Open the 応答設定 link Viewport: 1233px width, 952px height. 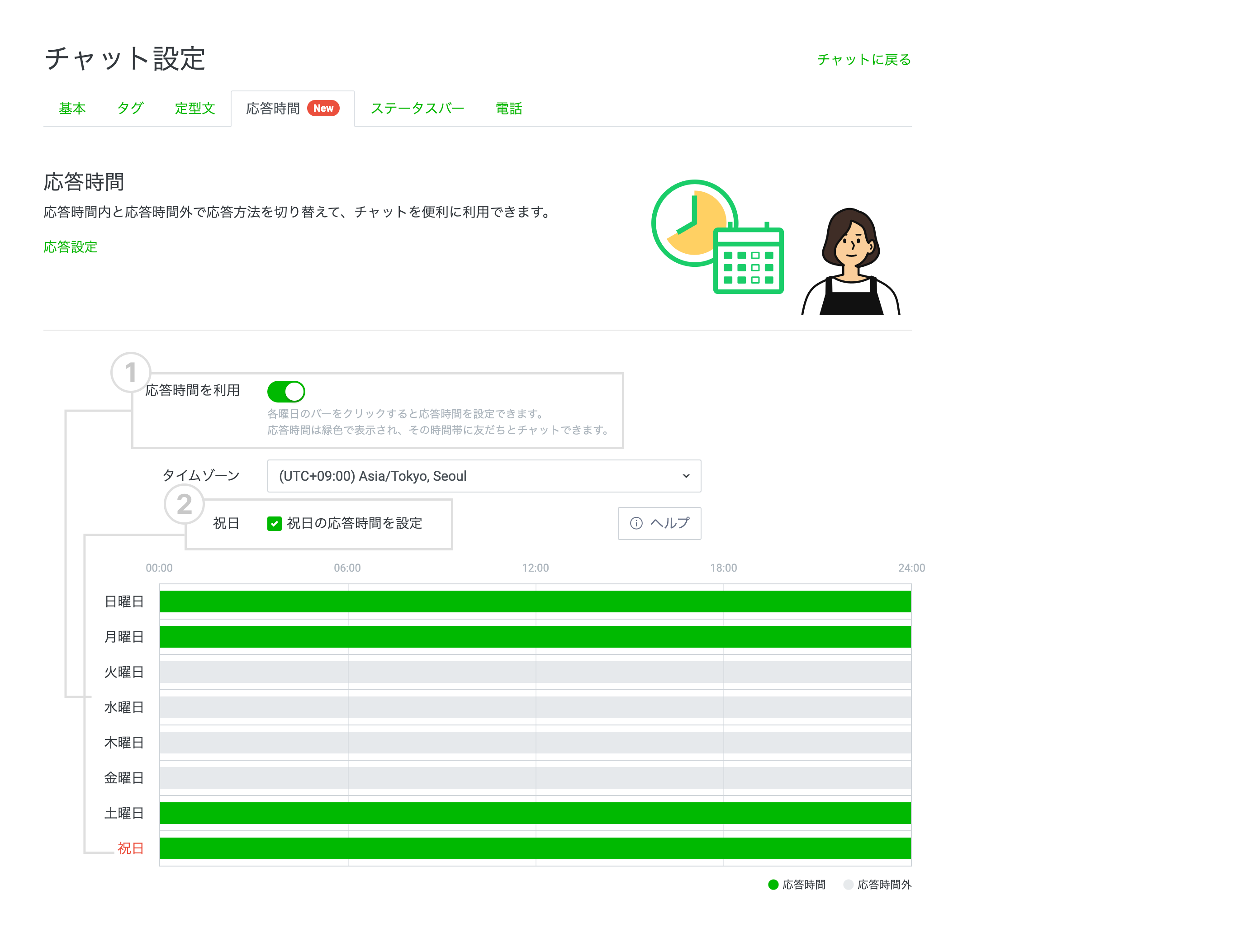click(71, 247)
